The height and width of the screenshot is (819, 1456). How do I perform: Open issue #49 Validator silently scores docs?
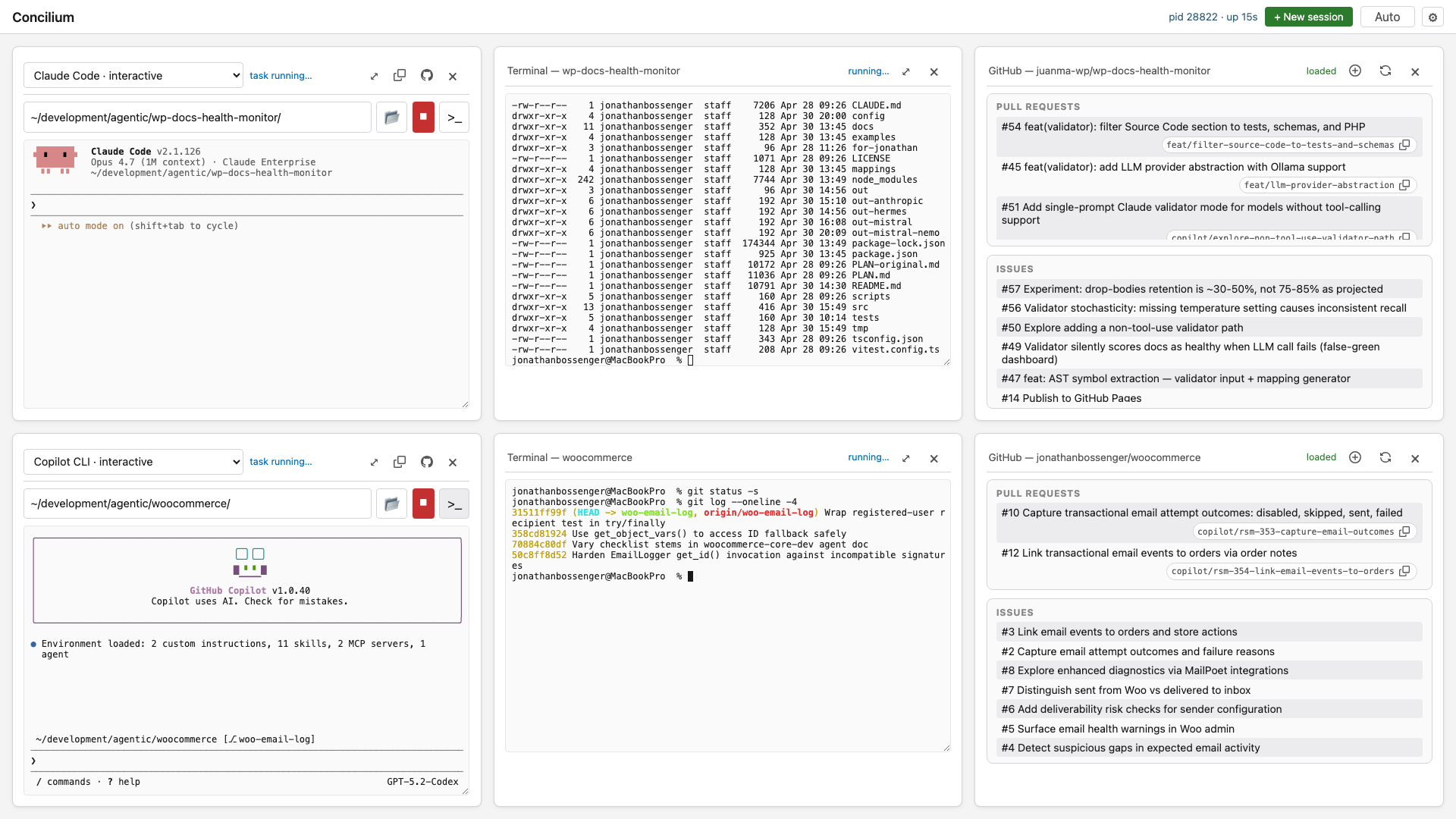click(1209, 353)
